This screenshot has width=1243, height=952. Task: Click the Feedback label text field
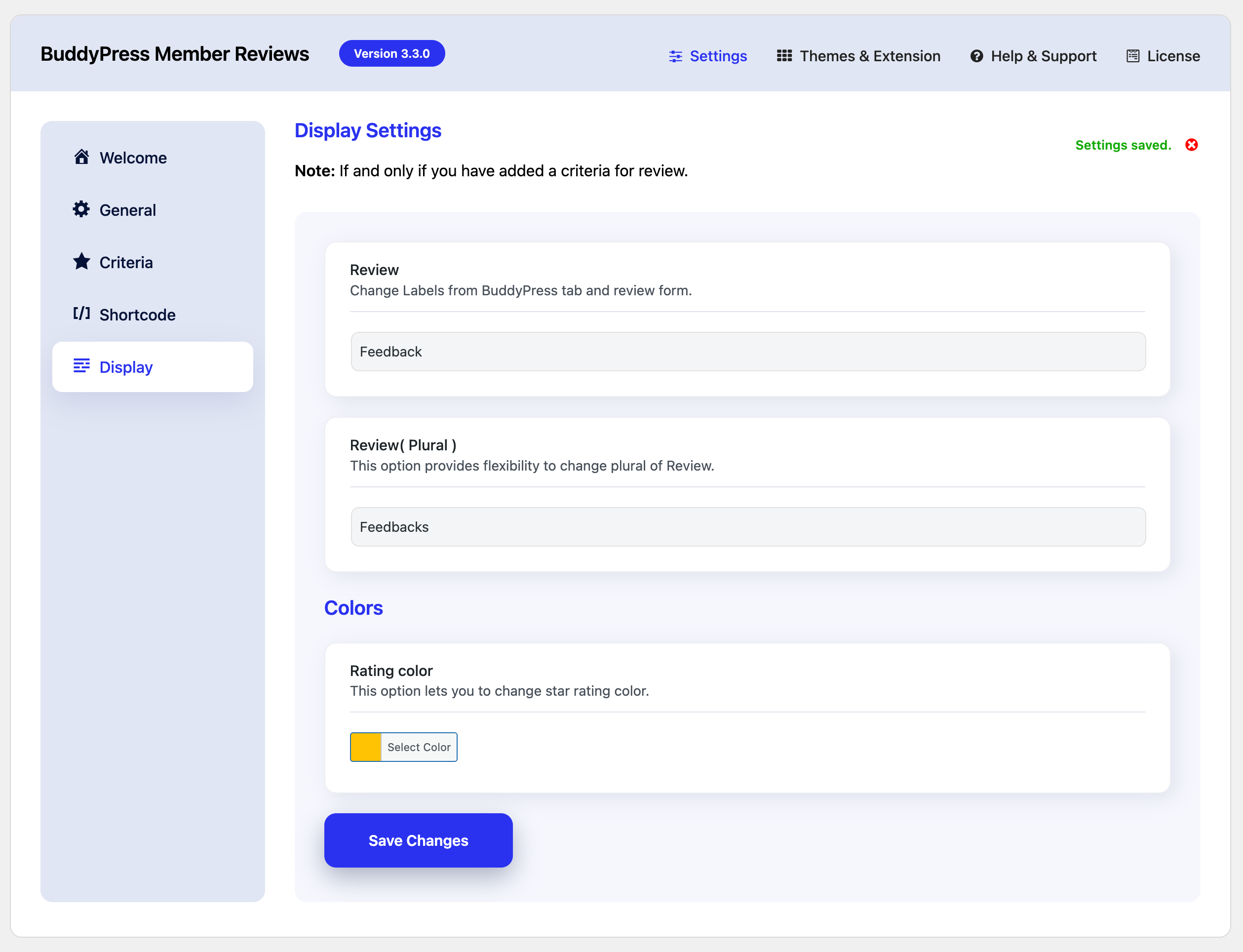748,352
